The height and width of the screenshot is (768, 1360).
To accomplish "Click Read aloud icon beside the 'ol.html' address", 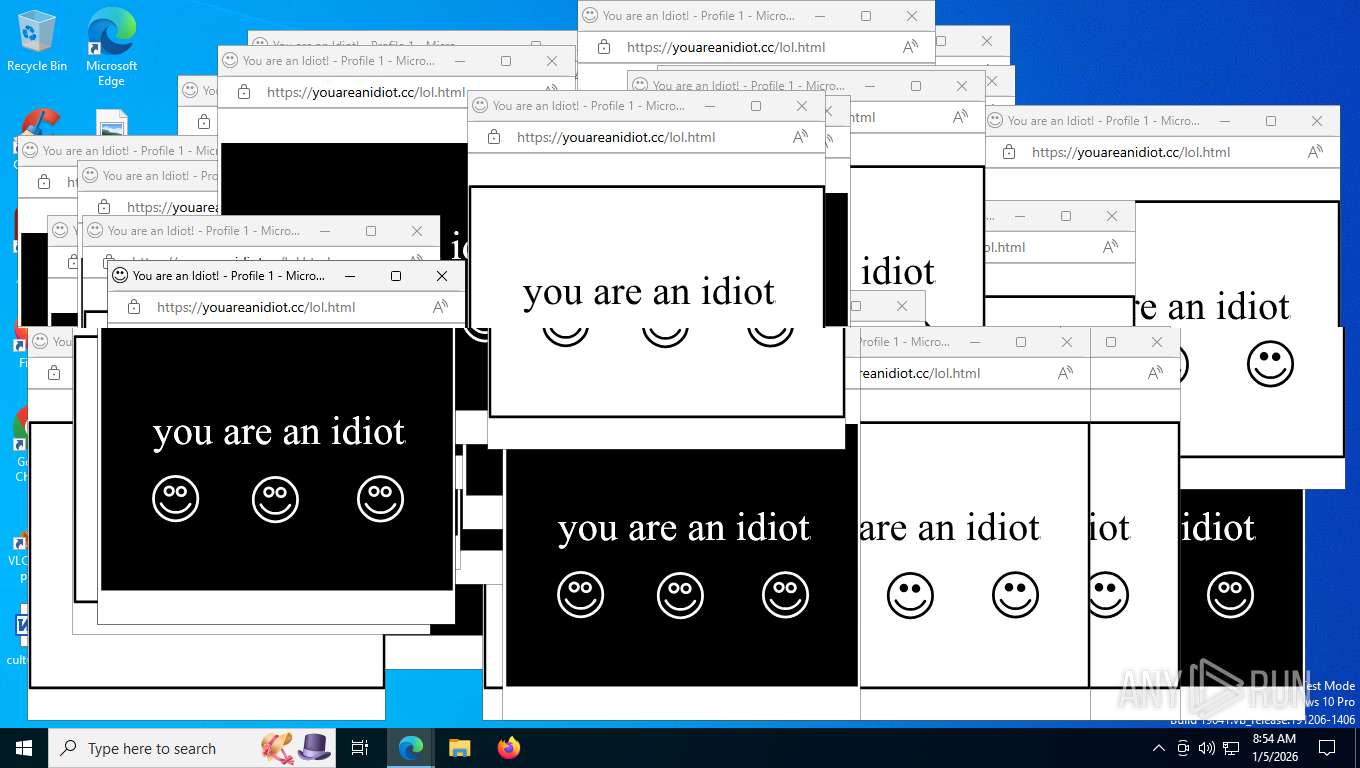I will click(1110, 247).
